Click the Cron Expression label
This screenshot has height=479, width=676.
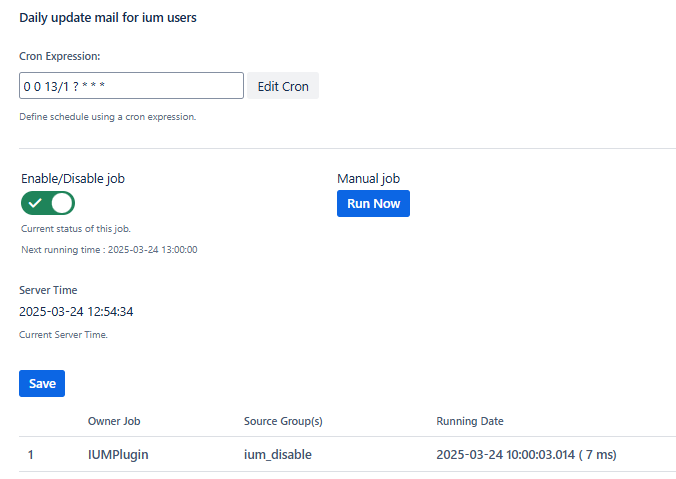60,56
